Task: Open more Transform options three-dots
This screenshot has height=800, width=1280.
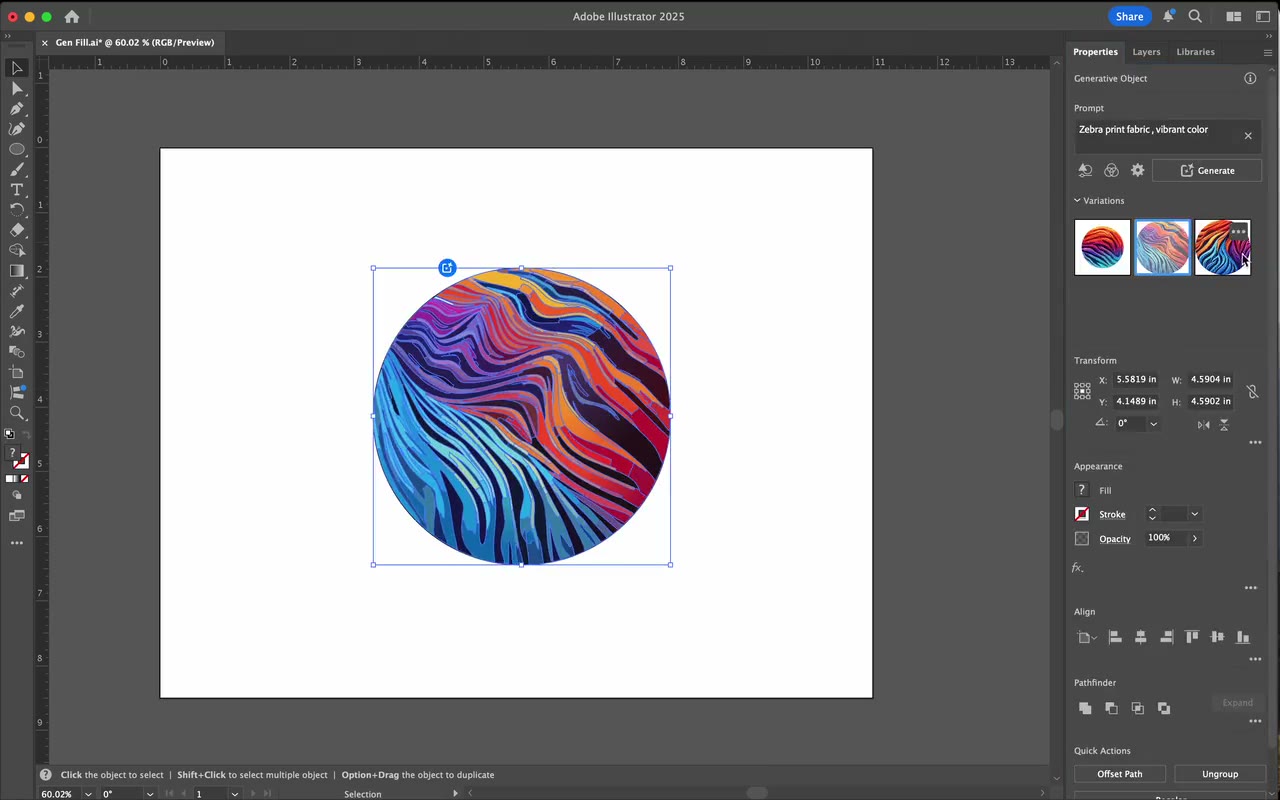Action: point(1255,443)
